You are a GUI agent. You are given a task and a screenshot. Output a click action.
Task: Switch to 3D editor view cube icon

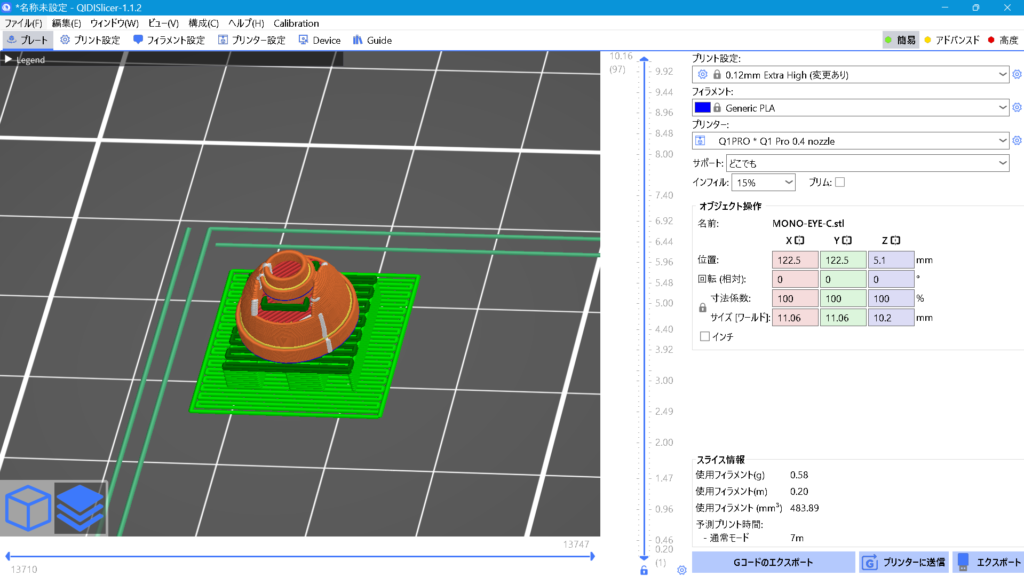pyautogui.click(x=28, y=509)
